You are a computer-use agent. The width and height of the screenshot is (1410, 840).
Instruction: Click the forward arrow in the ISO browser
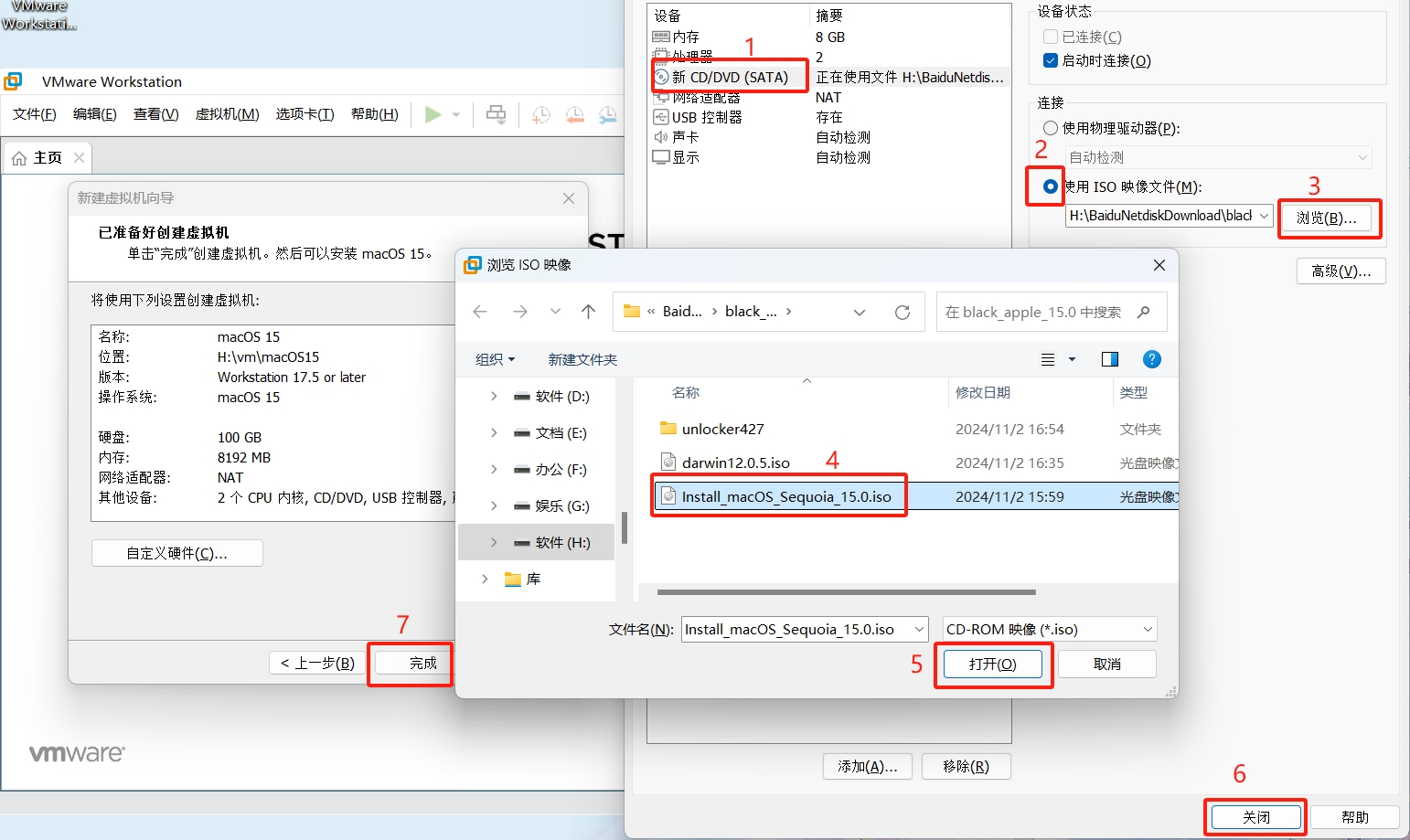[520, 312]
